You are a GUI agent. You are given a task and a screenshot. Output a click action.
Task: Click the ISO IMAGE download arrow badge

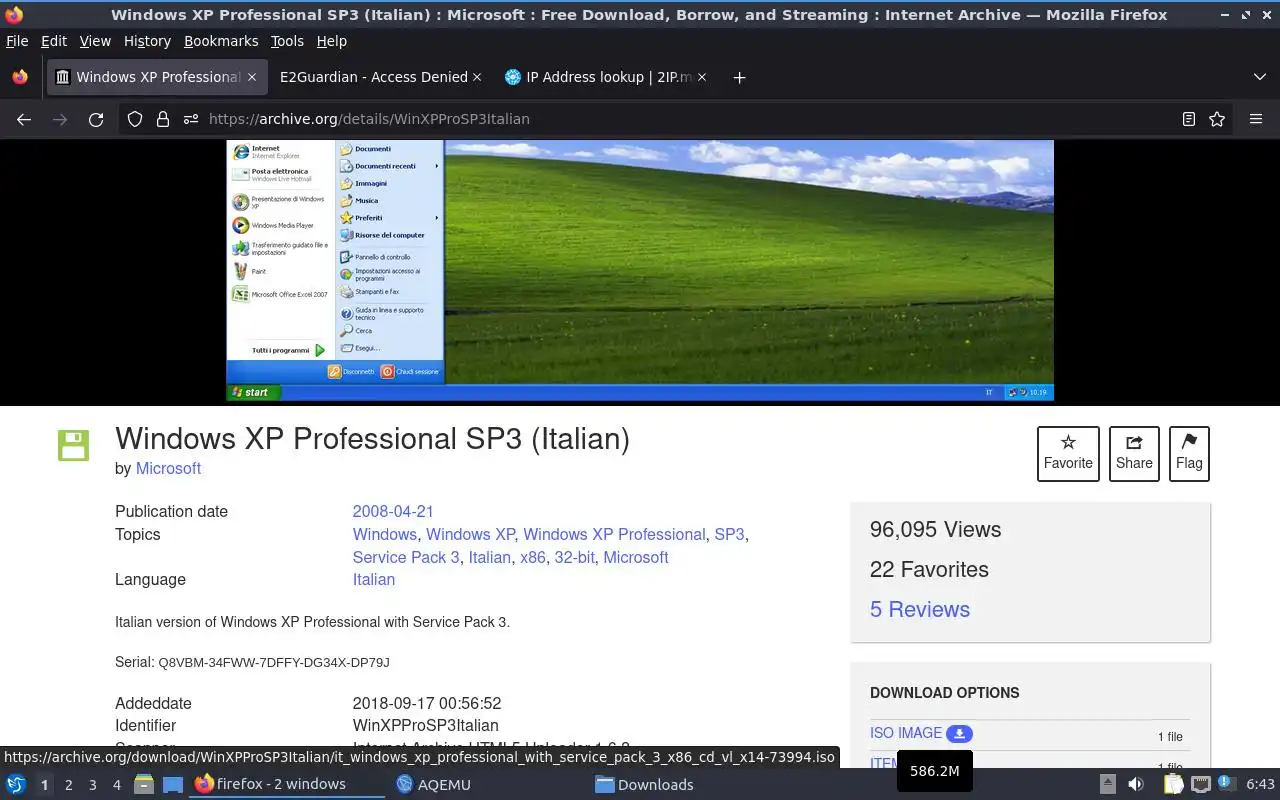click(x=959, y=734)
